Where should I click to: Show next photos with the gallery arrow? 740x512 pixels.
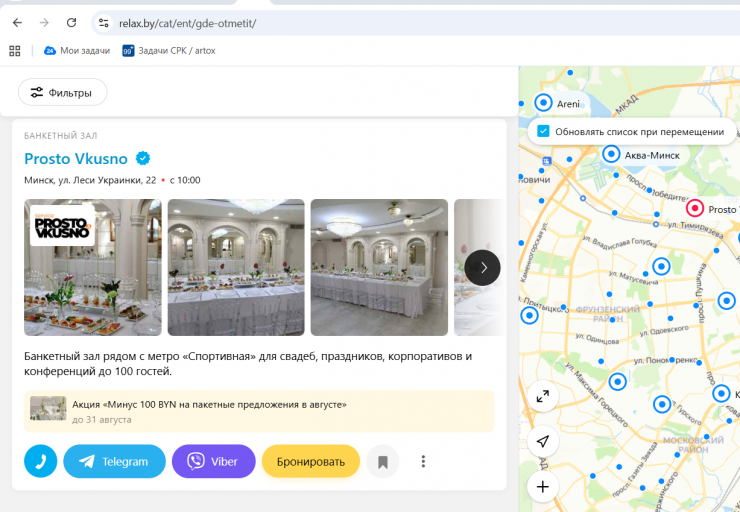click(x=482, y=268)
